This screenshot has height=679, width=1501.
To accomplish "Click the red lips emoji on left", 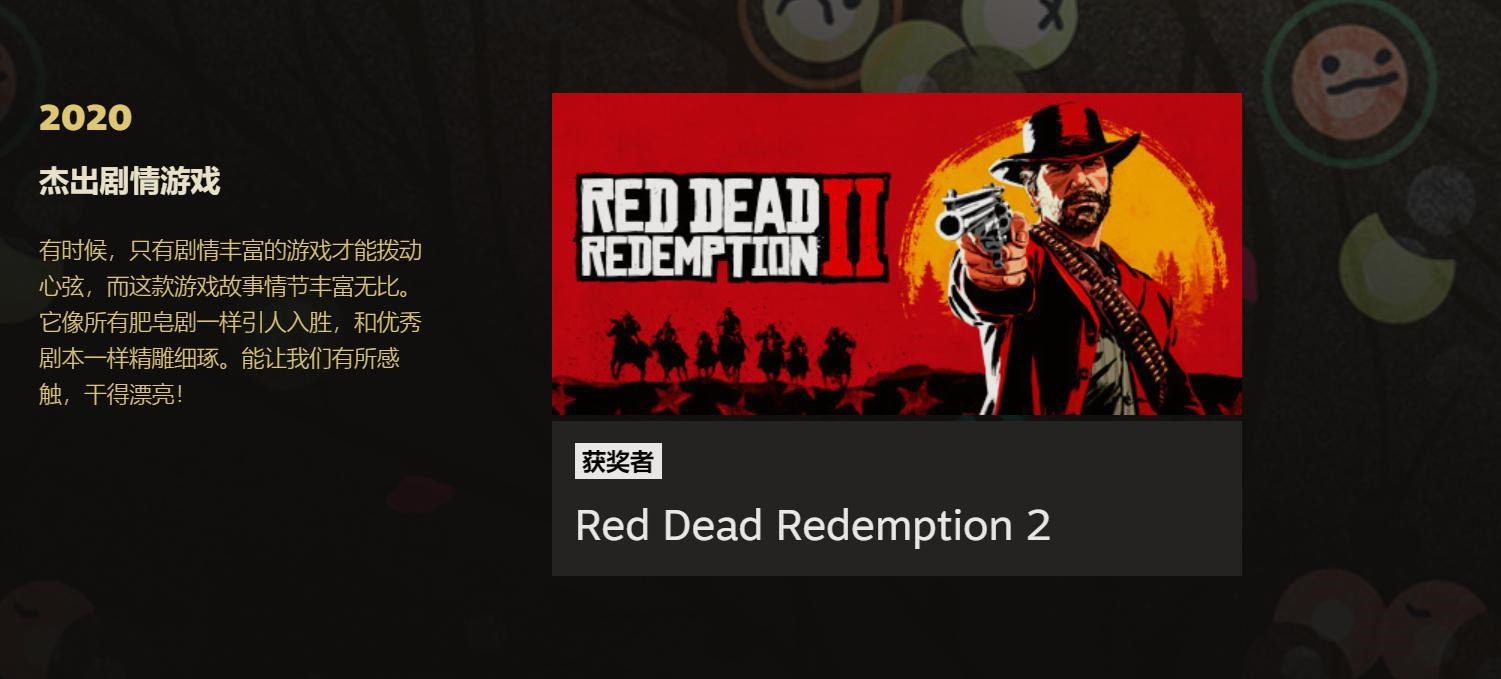I will (x=420, y=494).
